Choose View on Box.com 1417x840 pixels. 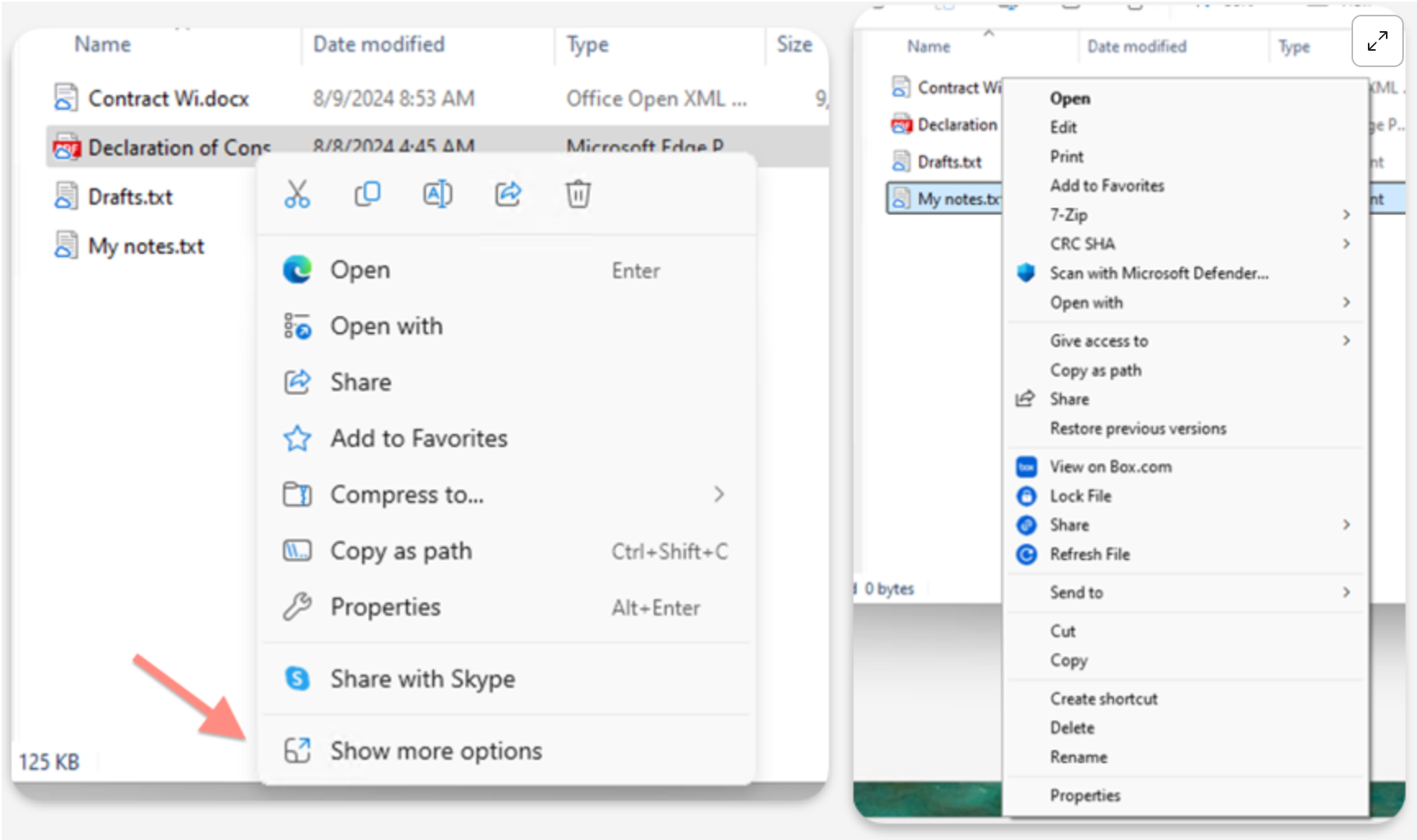pyautogui.click(x=1110, y=467)
